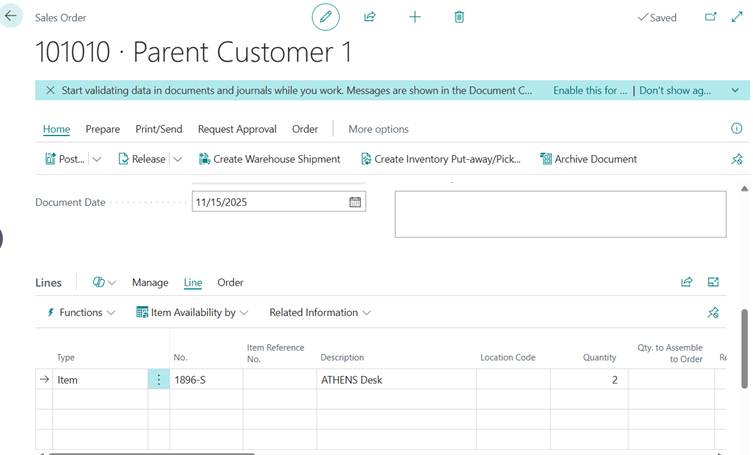The image size is (753, 455).
Task: Open the Request Approval tab
Action: [x=238, y=129]
